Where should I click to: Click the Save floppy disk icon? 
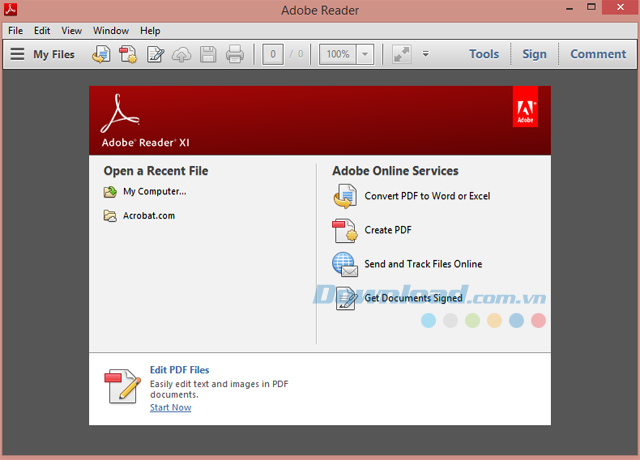click(208, 54)
